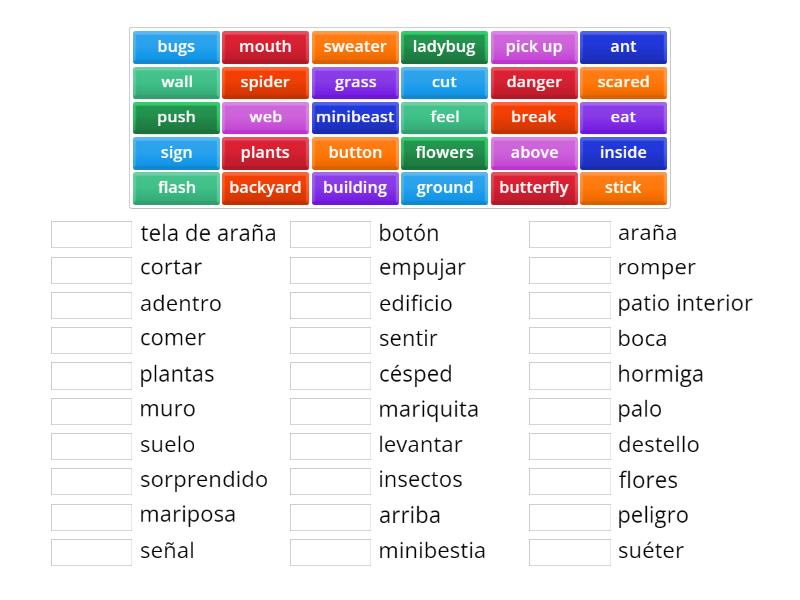Viewport: 800px width, 600px height.
Task: Click the 'flowers' tile
Action: point(444,152)
